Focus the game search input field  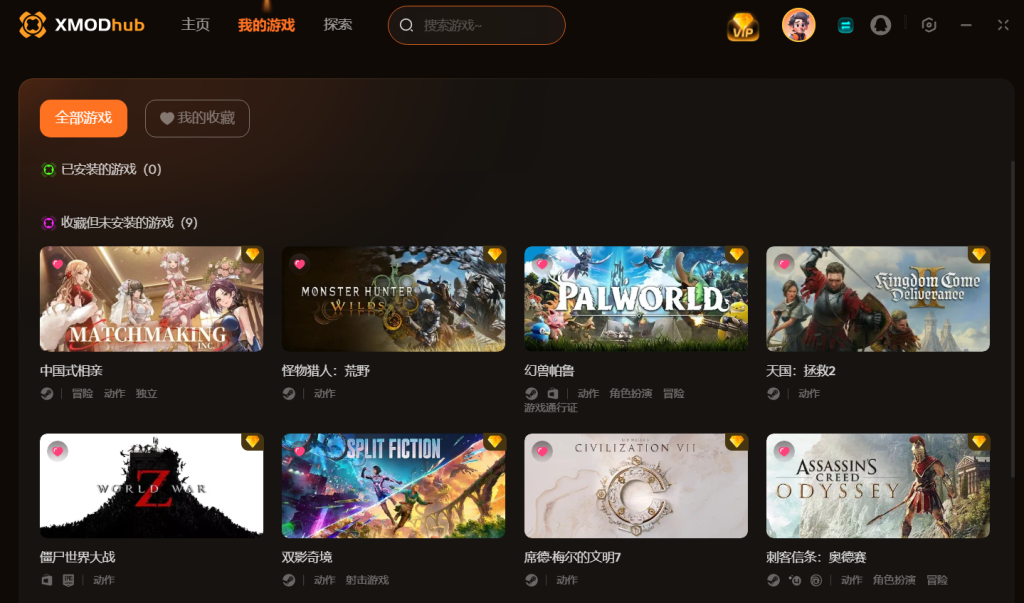477,25
